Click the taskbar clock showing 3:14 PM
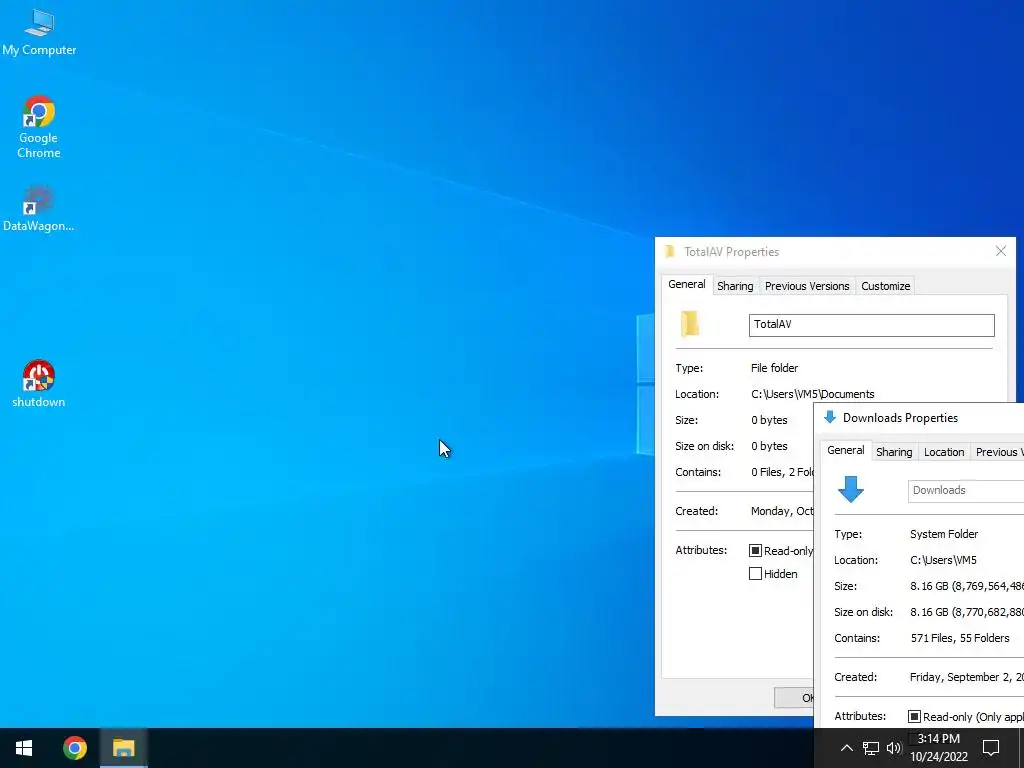The height and width of the screenshot is (768, 1024). (x=938, y=739)
